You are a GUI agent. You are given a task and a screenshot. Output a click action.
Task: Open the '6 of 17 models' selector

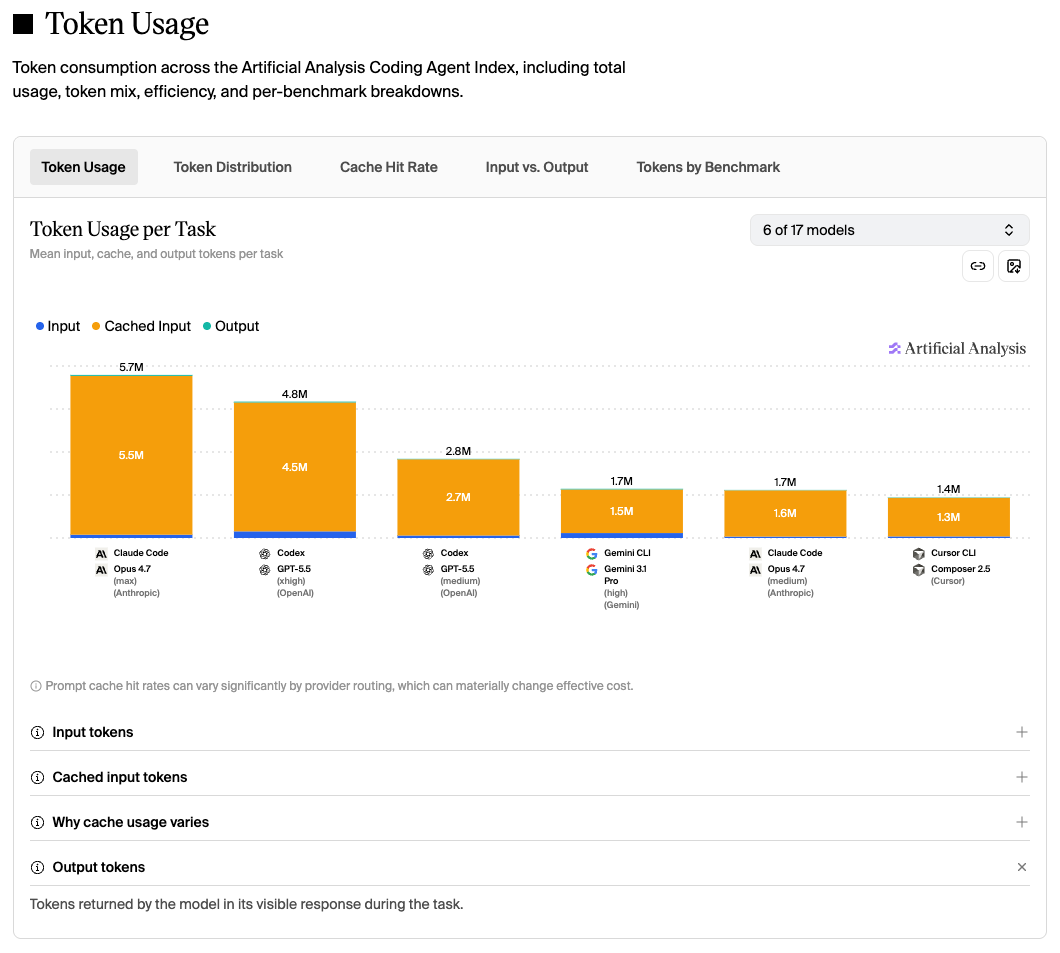[x=890, y=230]
